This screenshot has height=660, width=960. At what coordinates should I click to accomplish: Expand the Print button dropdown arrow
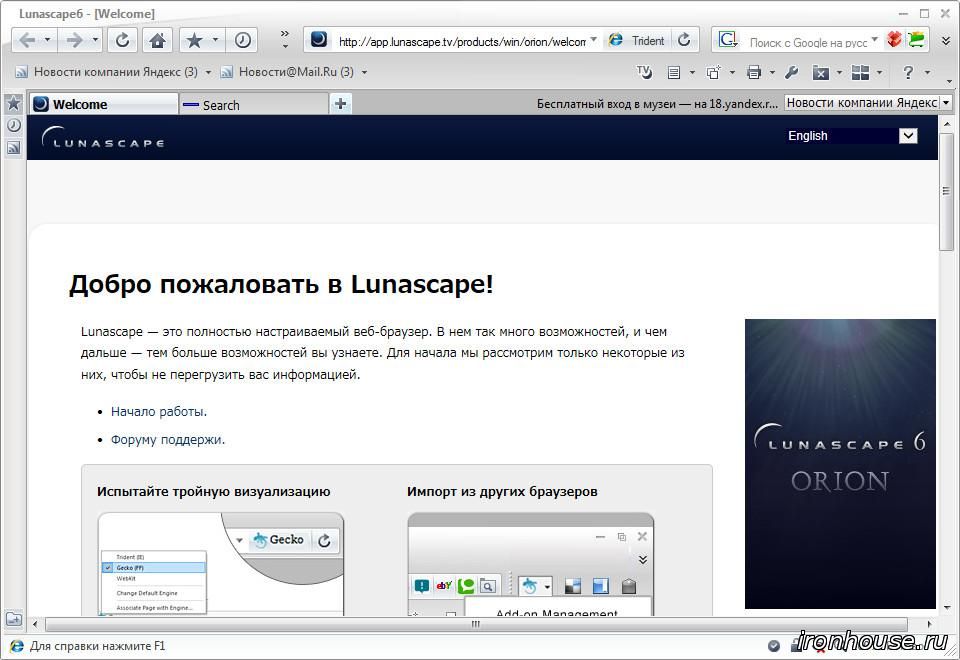771,73
